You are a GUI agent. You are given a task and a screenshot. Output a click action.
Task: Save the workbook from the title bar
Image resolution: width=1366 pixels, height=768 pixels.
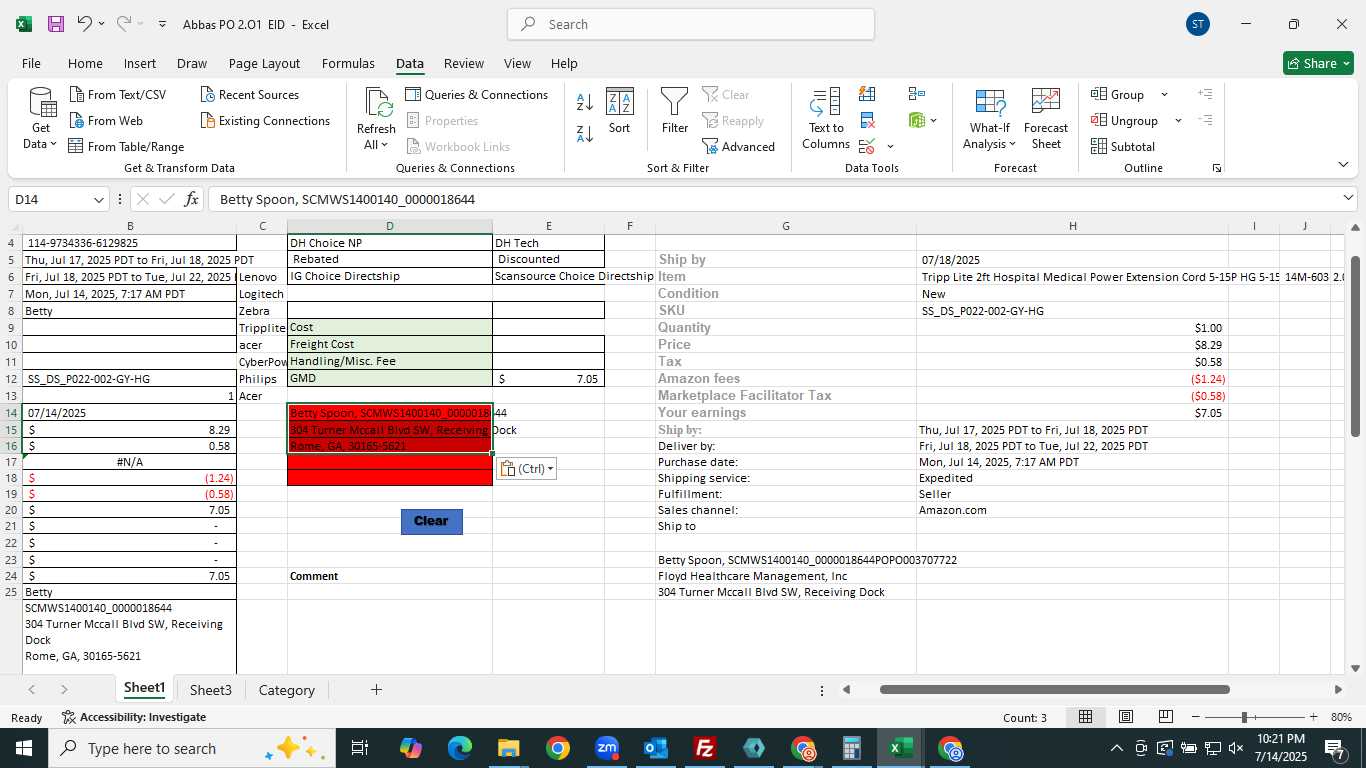(56, 24)
